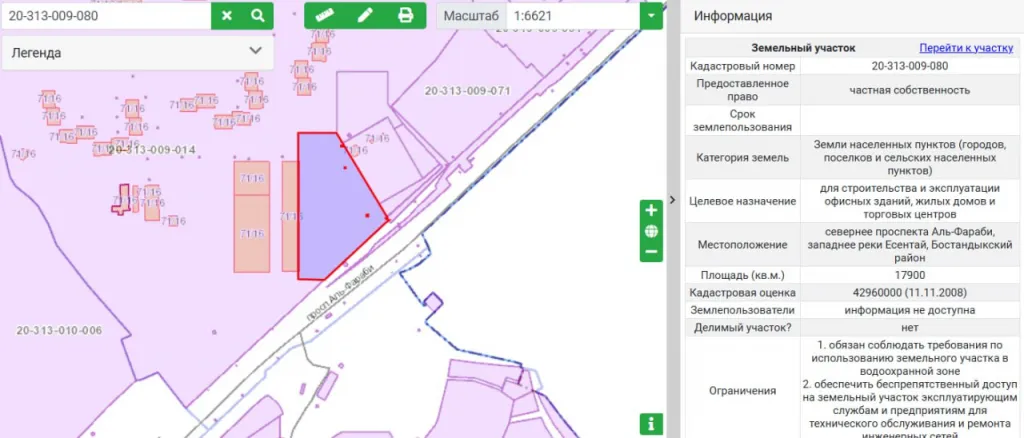Print the map with printer icon
The height and width of the screenshot is (438, 1024).
click(x=405, y=15)
